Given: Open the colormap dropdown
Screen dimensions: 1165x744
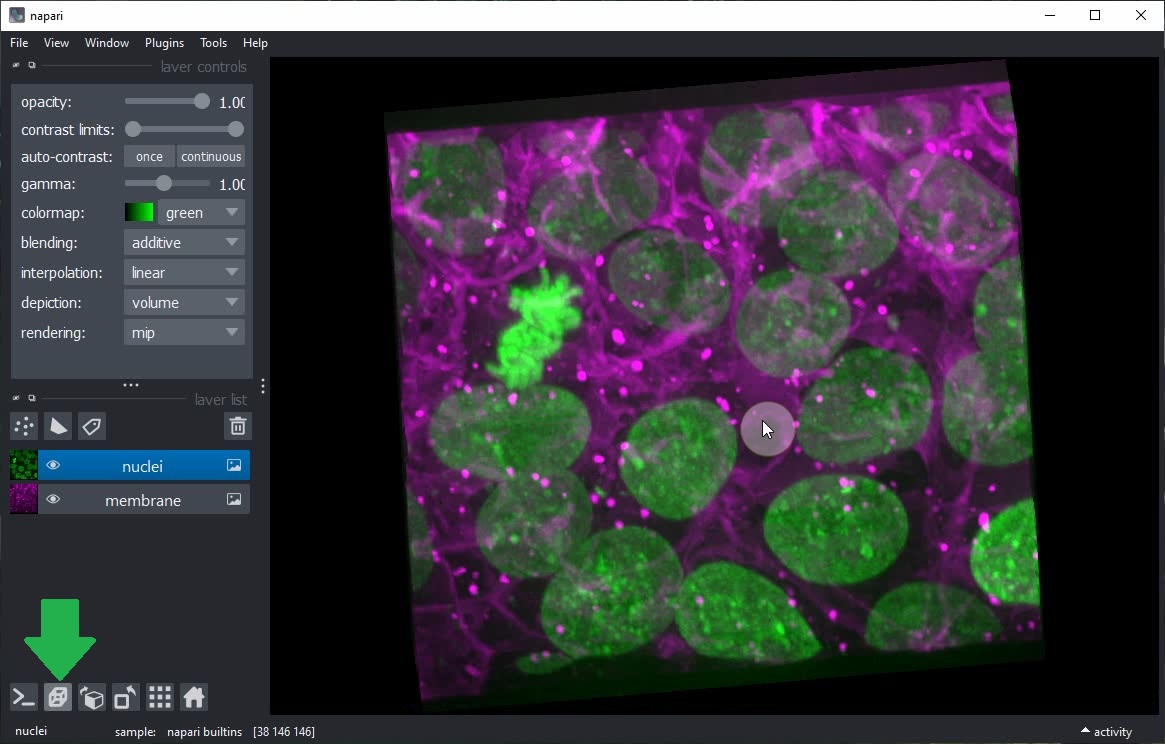Looking at the screenshot, I should [200, 213].
